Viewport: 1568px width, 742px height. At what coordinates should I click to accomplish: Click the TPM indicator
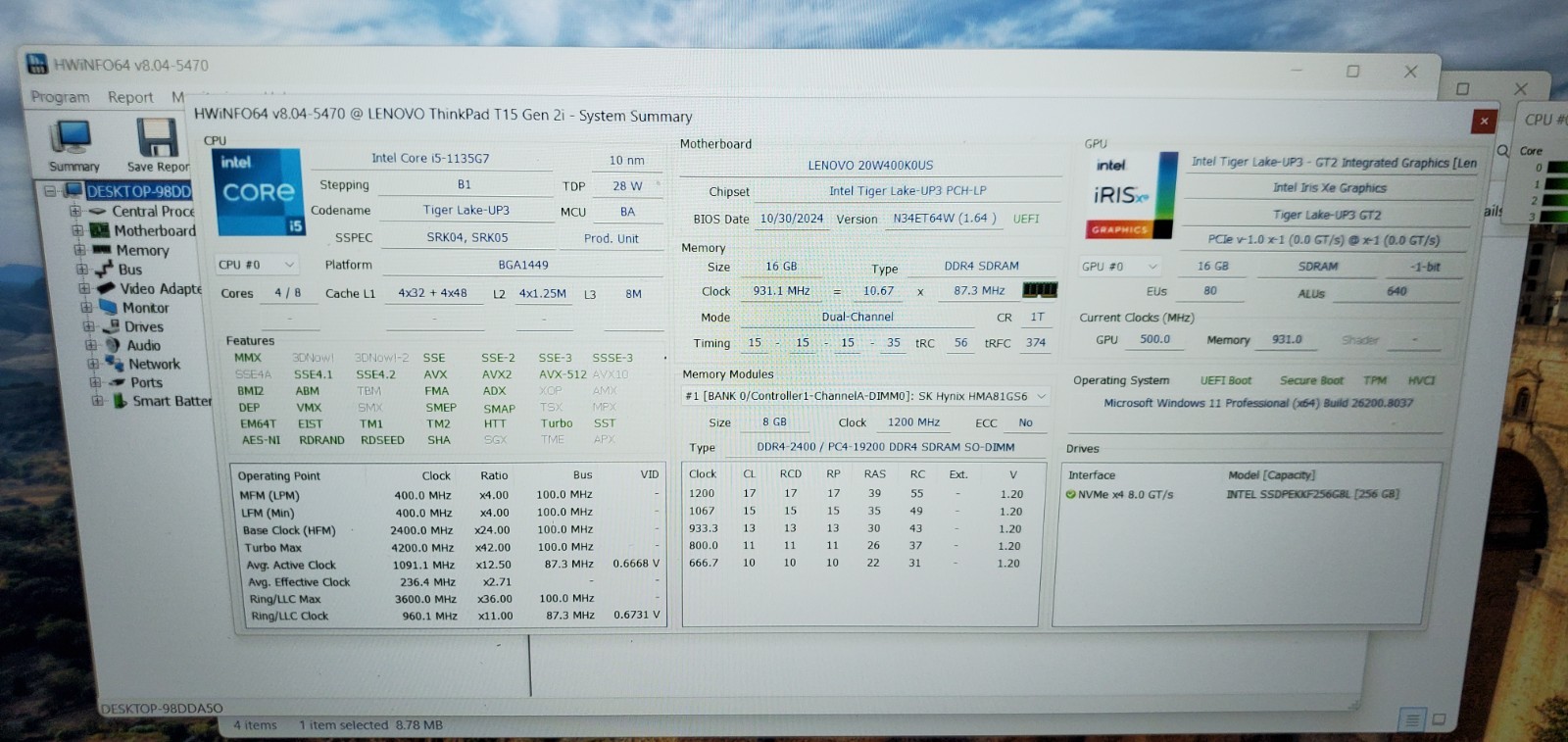(x=1374, y=380)
